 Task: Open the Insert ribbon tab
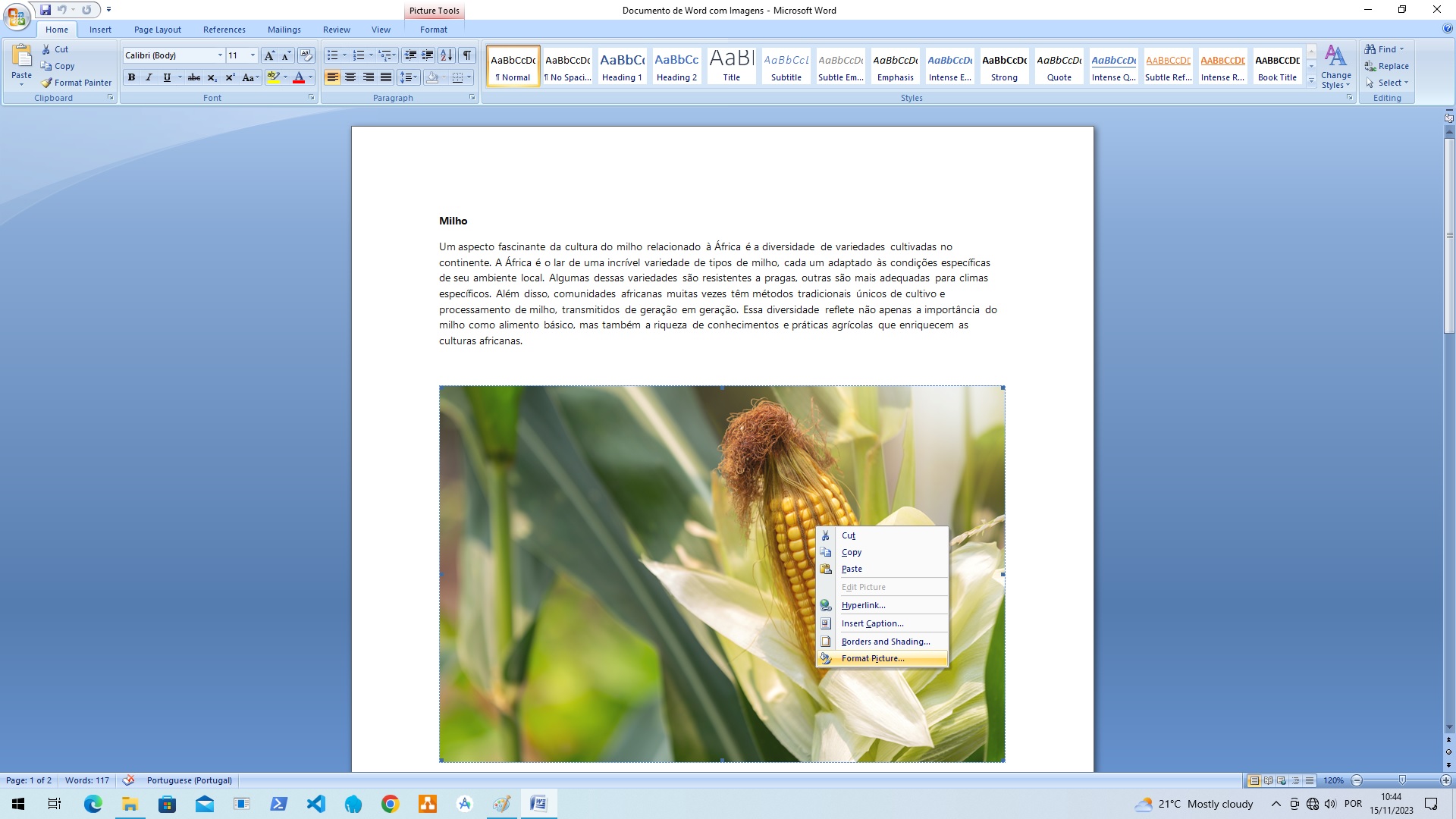pos(100,30)
